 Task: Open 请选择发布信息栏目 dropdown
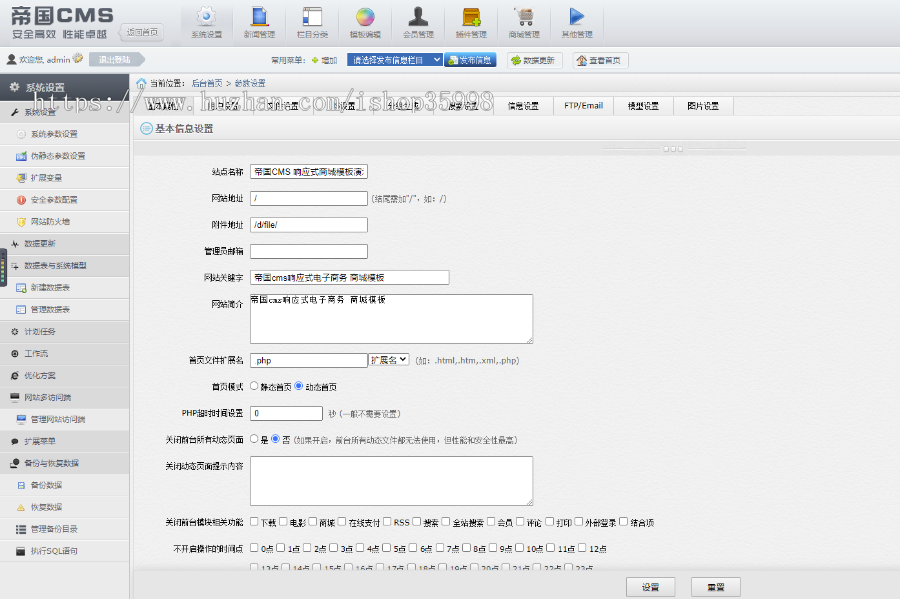394,60
